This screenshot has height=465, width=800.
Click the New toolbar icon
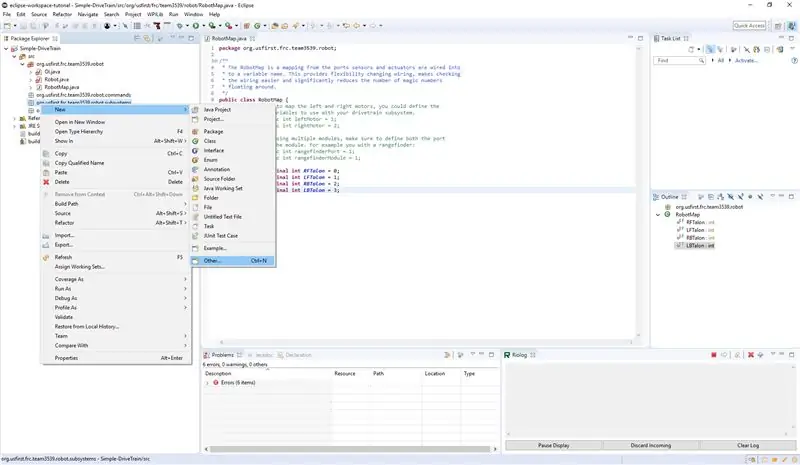[7, 26]
